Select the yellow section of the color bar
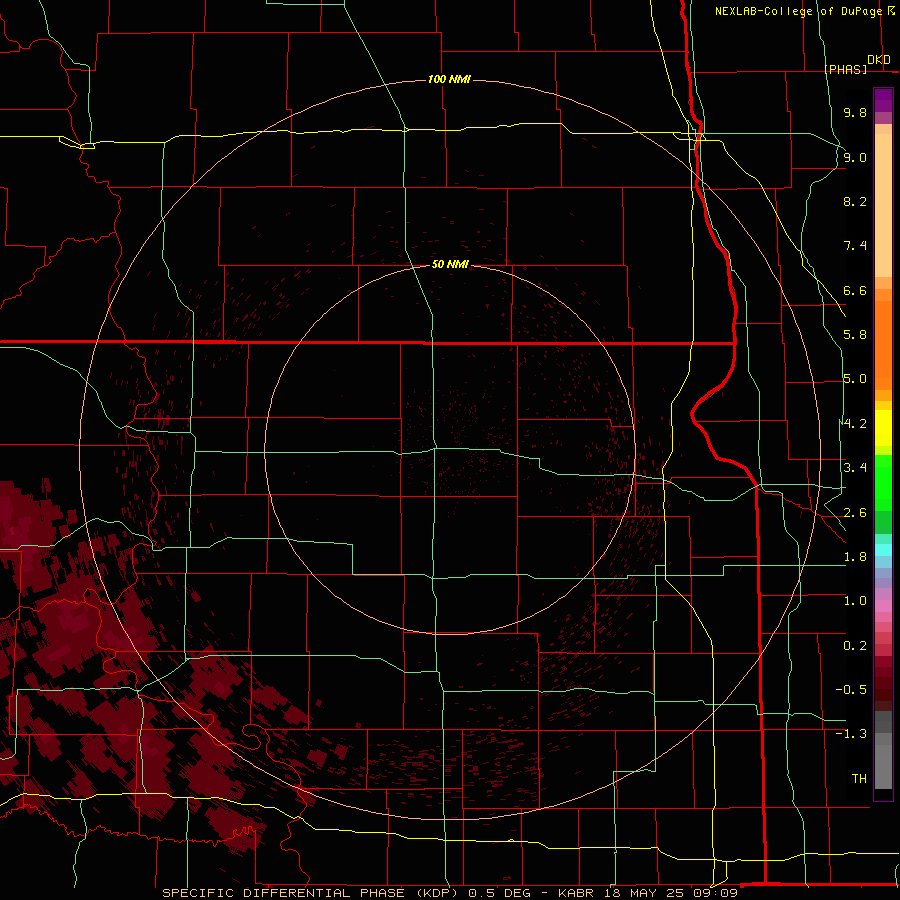This screenshot has height=900, width=900. coord(883,428)
